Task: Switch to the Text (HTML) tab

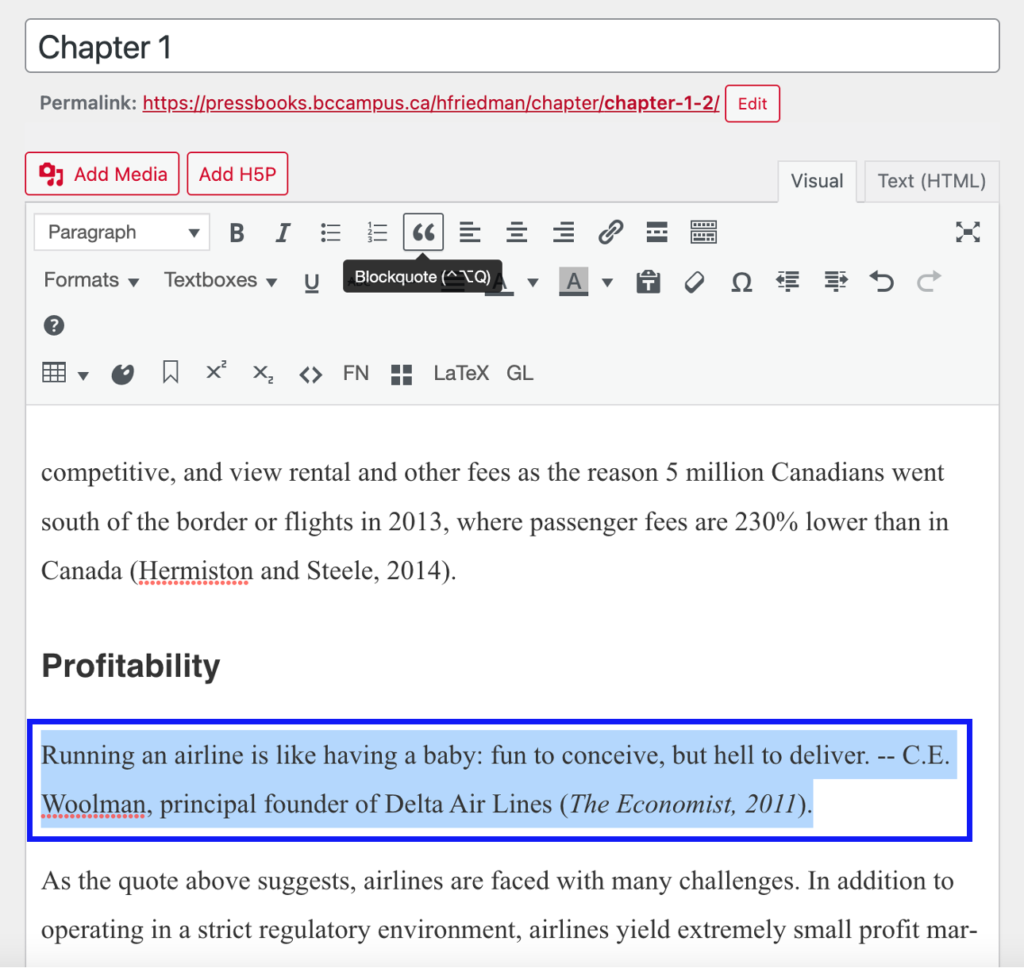Action: (931, 181)
